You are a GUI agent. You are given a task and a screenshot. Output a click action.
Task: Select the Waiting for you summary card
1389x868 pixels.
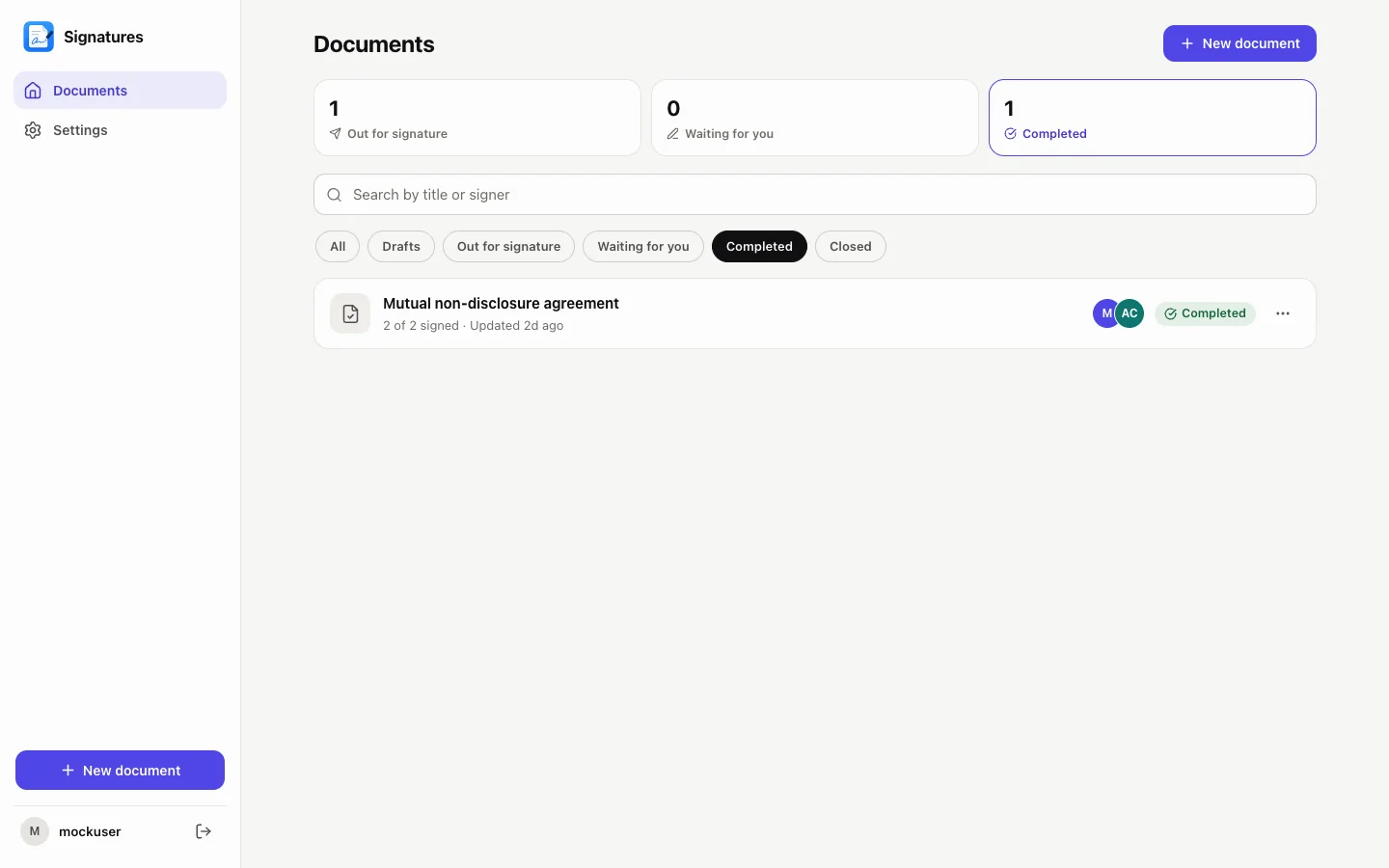click(x=815, y=118)
